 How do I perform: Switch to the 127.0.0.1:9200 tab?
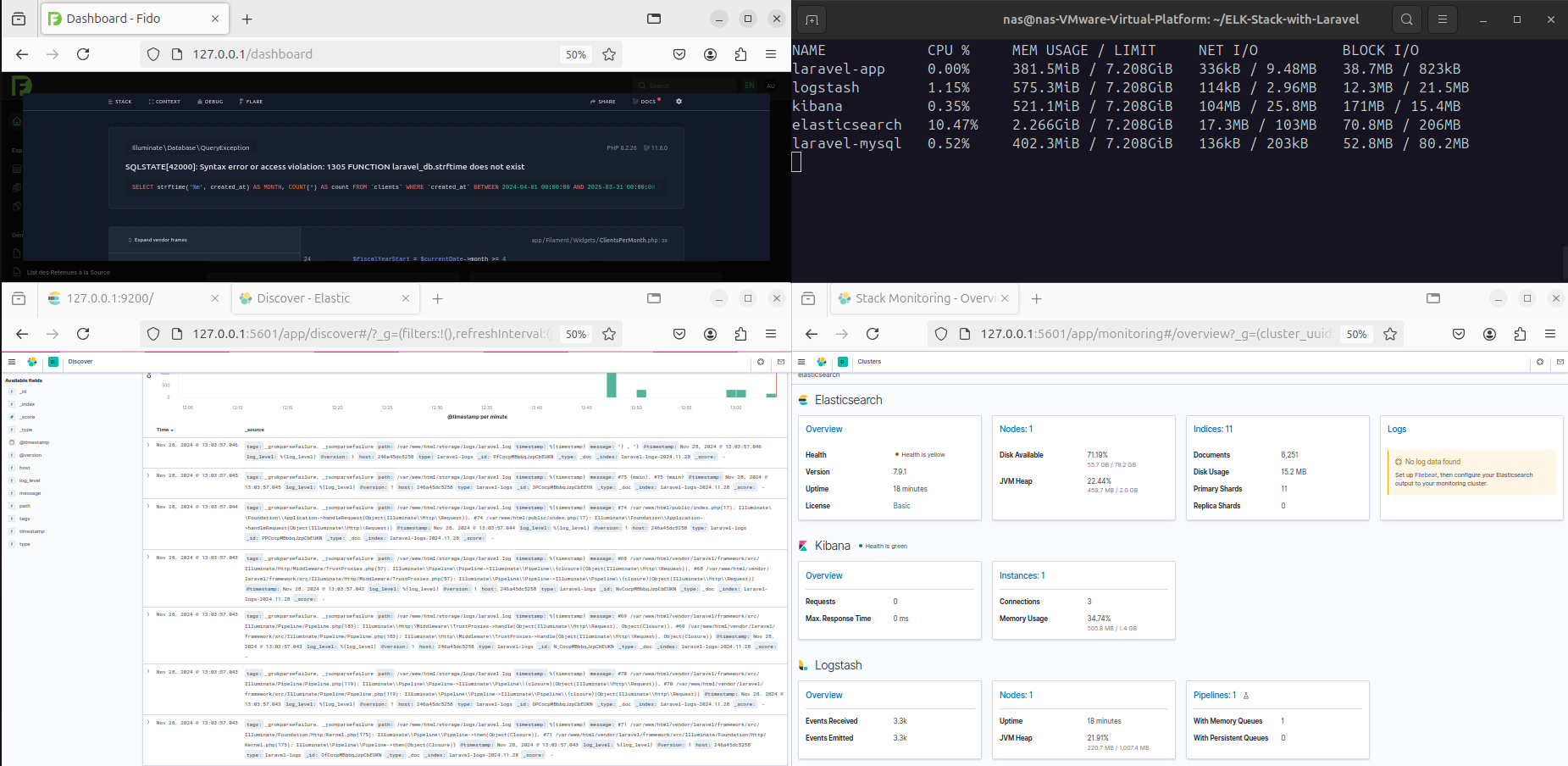(x=133, y=298)
